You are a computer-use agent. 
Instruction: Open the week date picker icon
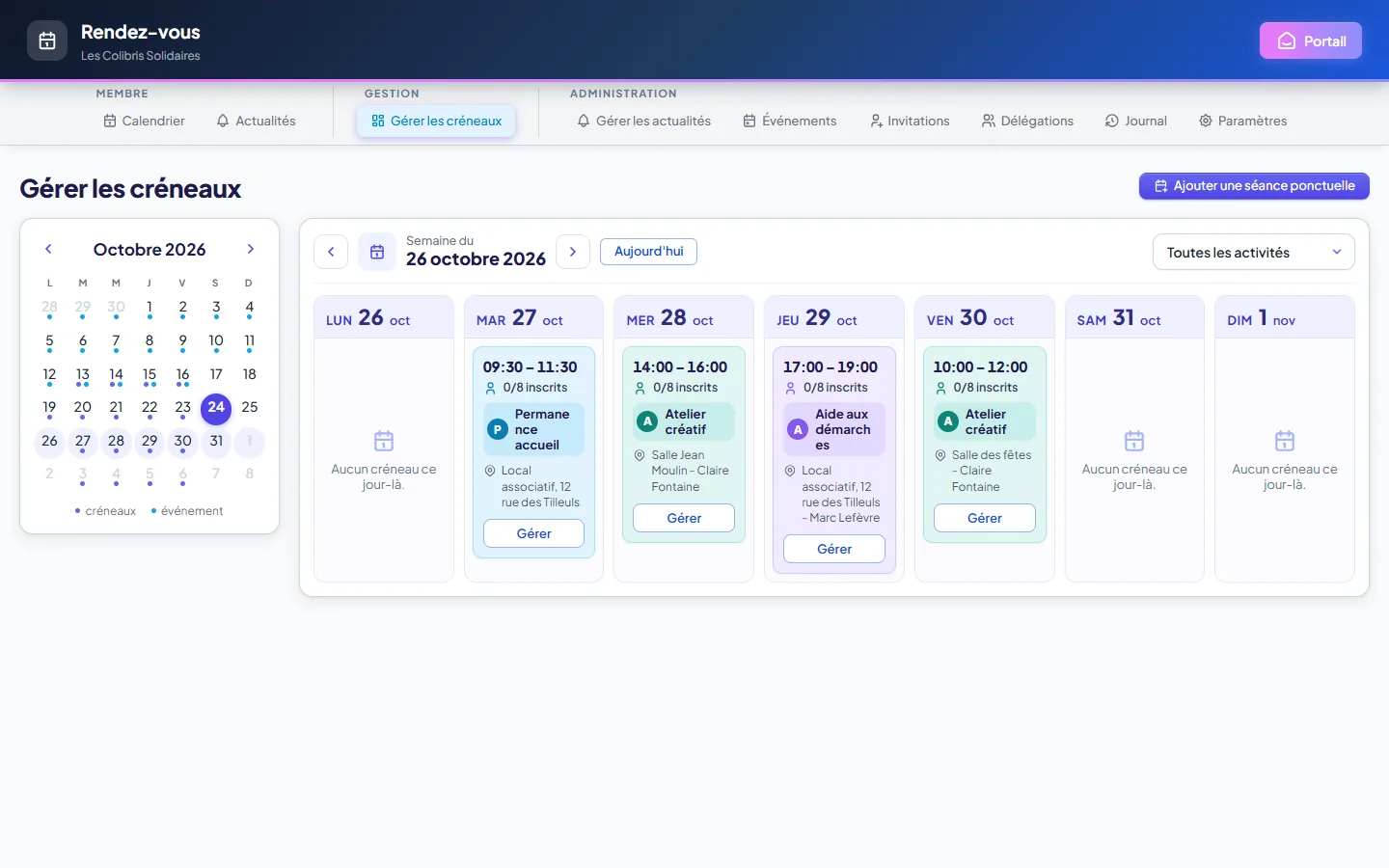(x=377, y=252)
